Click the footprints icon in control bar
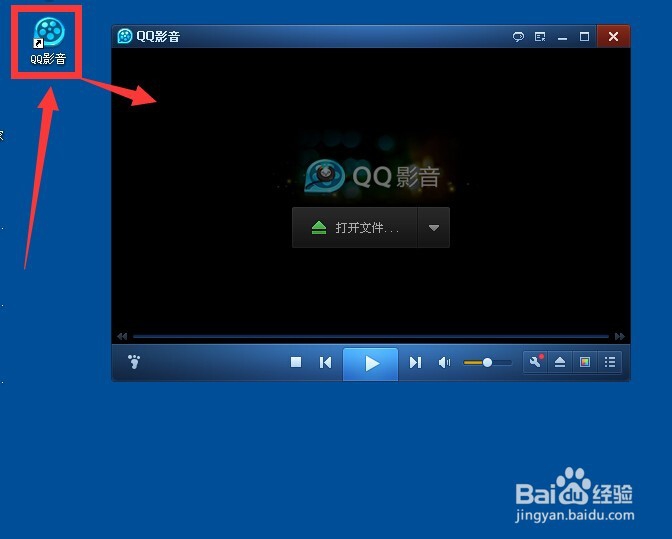This screenshot has height=539, width=672. (x=134, y=362)
